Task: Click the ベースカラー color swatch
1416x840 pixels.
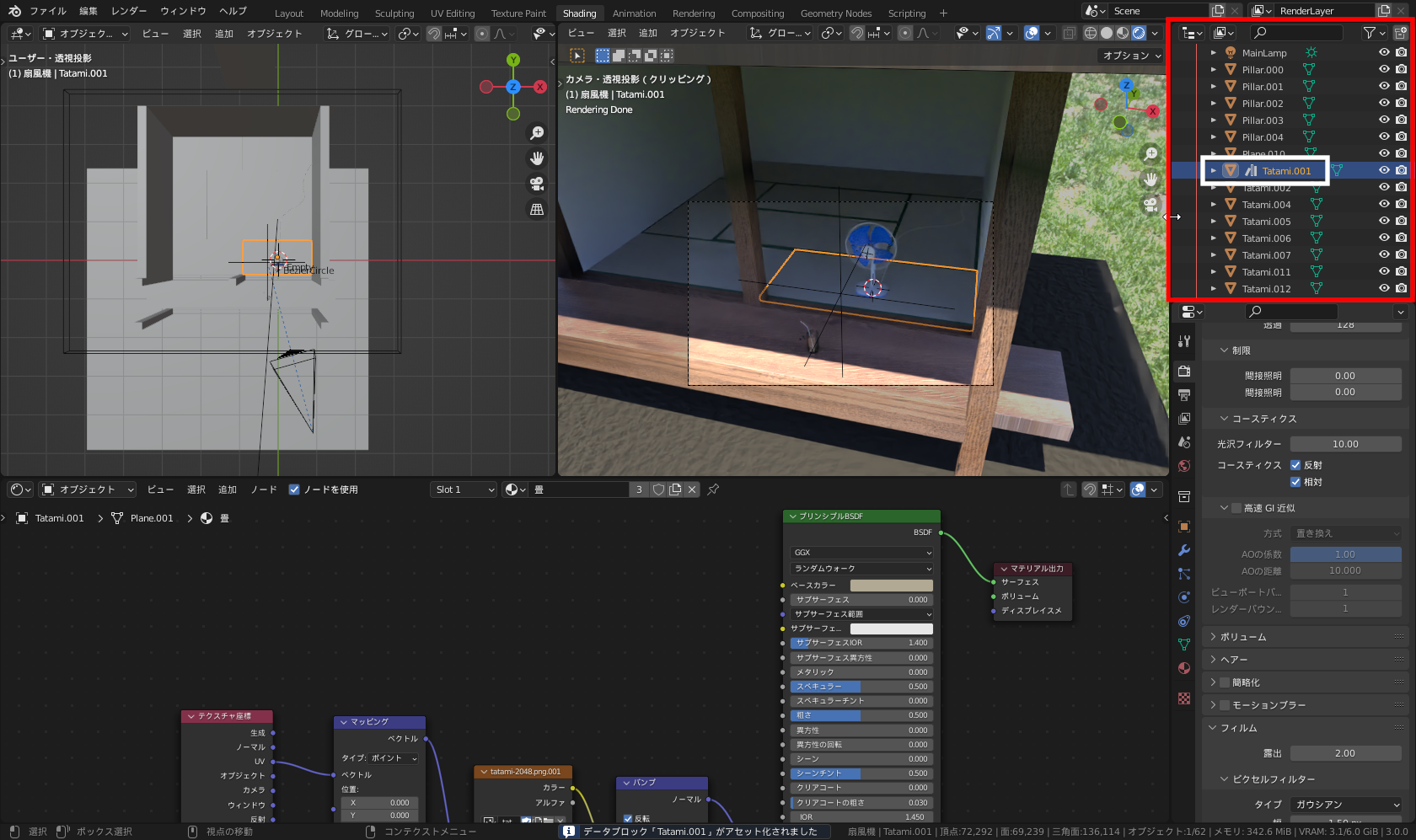Action: (x=891, y=586)
